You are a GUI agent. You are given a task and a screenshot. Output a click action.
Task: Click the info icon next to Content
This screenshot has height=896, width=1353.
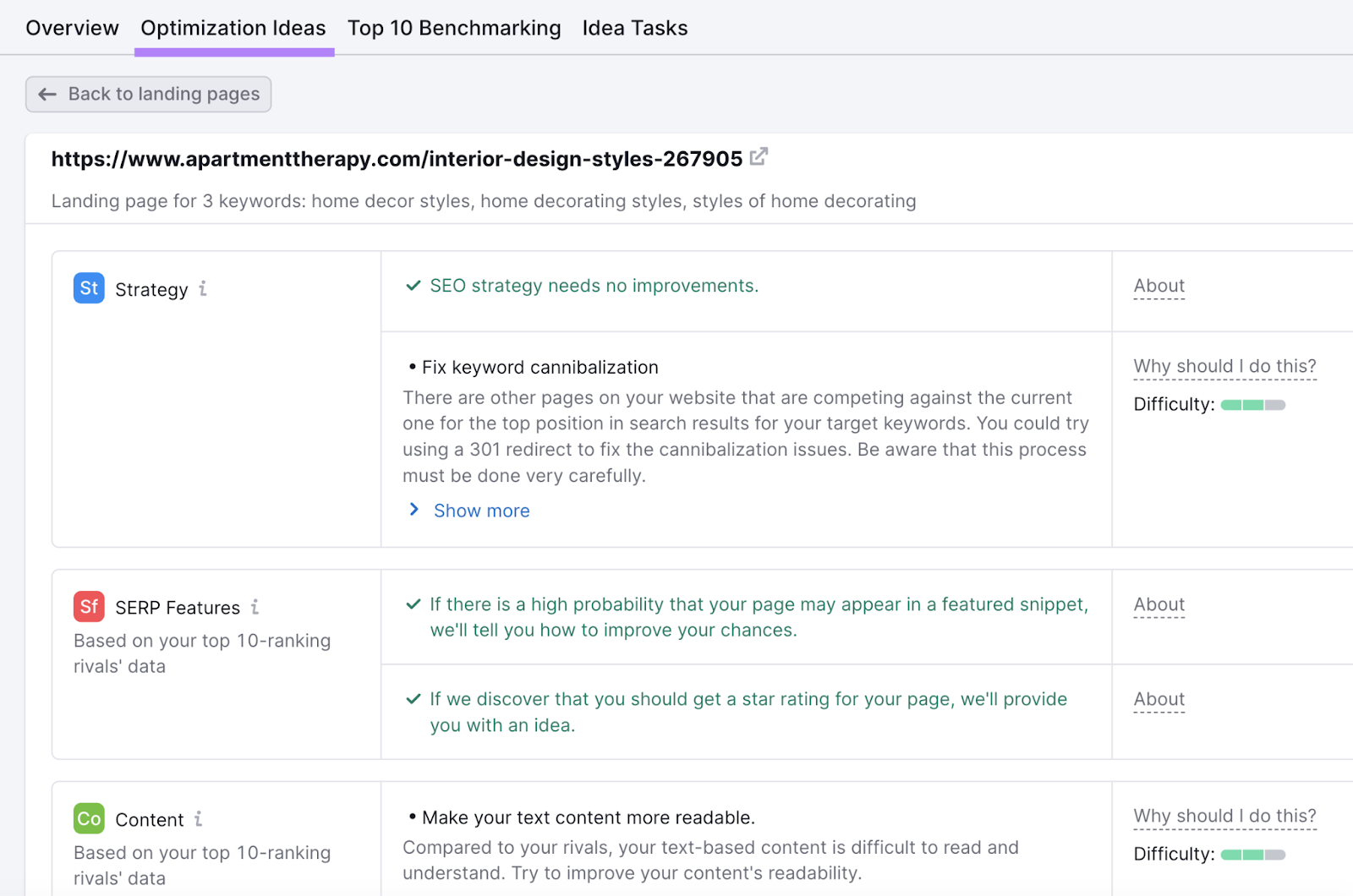[x=198, y=818]
